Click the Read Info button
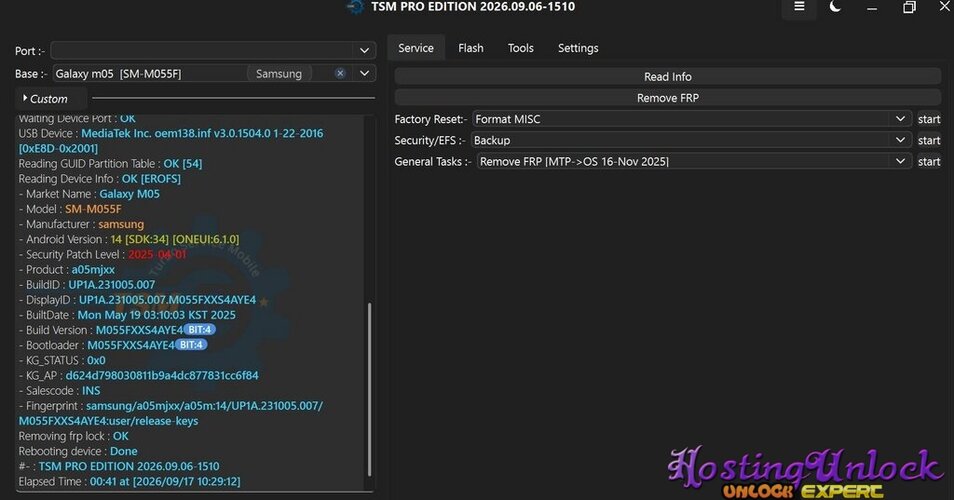Image resolution: width=954 pixels, height=500 pixels. coord(667,77)
